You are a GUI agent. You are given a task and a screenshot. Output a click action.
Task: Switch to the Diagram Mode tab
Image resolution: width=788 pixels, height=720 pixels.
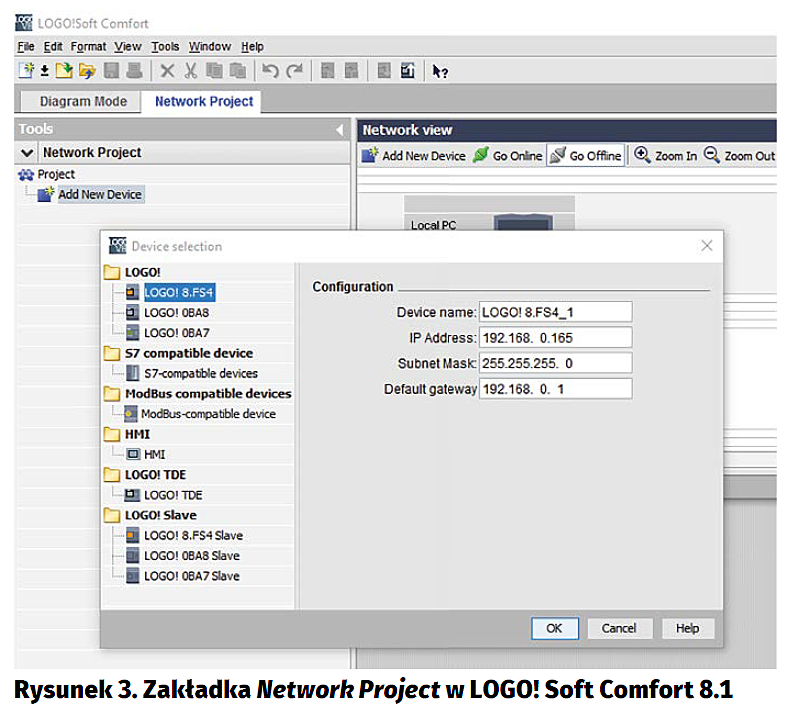tap(83, 101)
